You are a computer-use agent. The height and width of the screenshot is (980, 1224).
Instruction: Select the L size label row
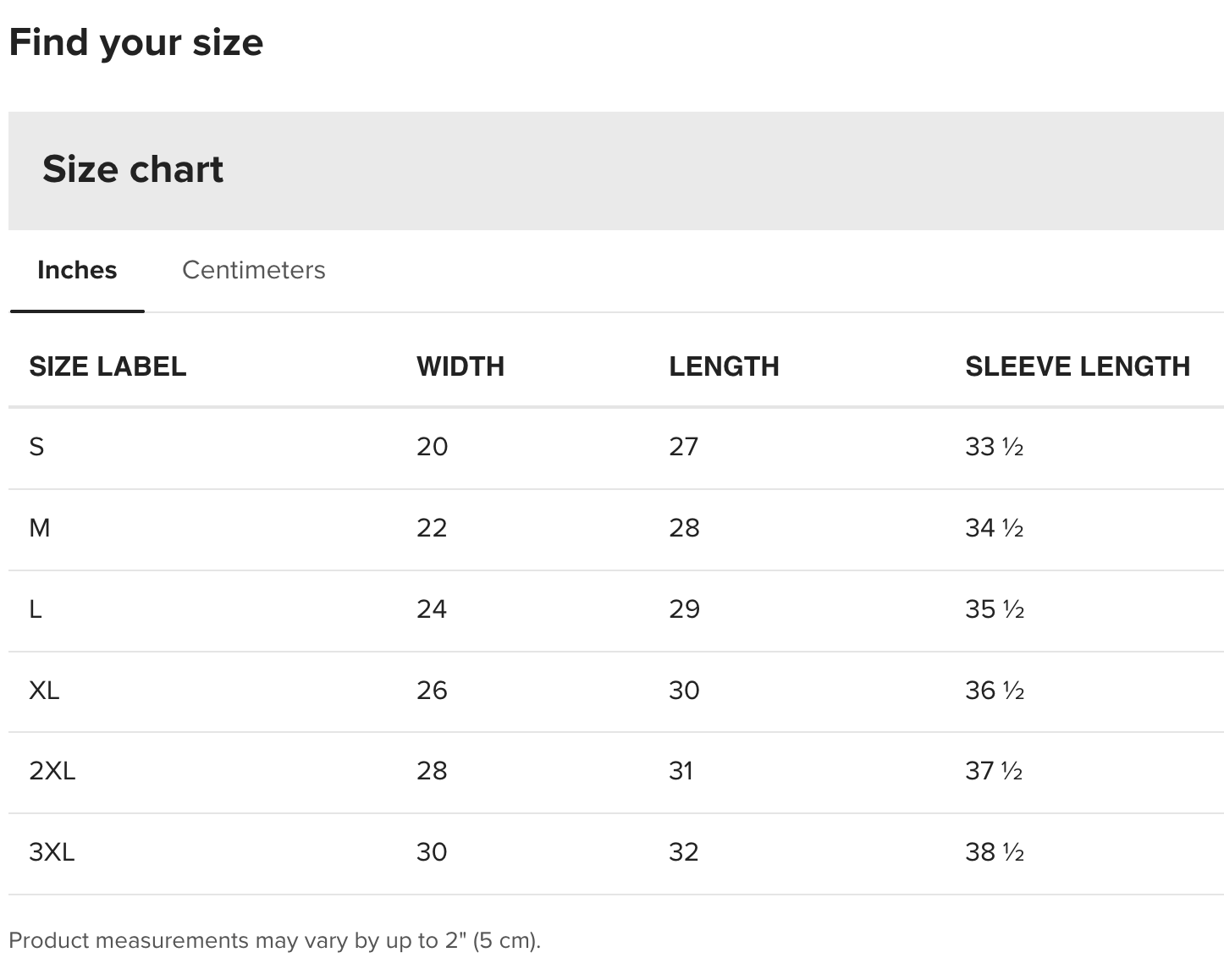coord(36,609)
